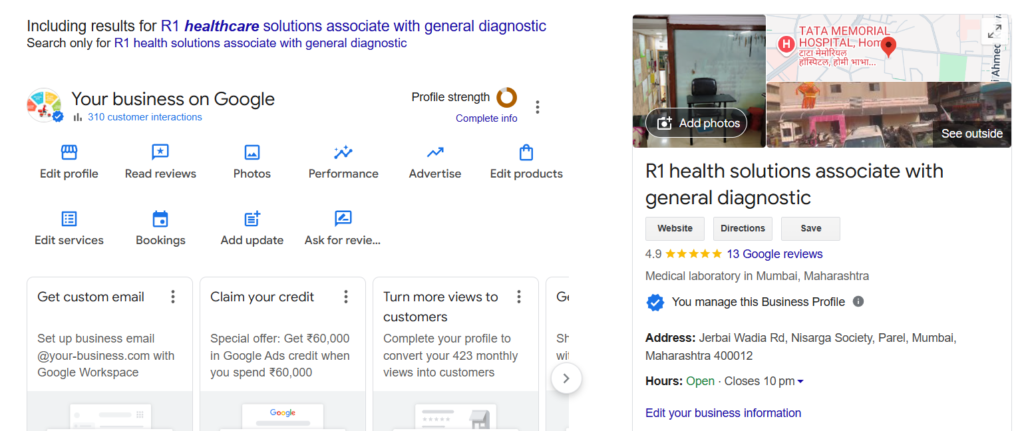Image resolution: width=1024 pixels, height=431 pixels.
Task: Click Add photos button on office photo
Action: (x=696, y=123)
